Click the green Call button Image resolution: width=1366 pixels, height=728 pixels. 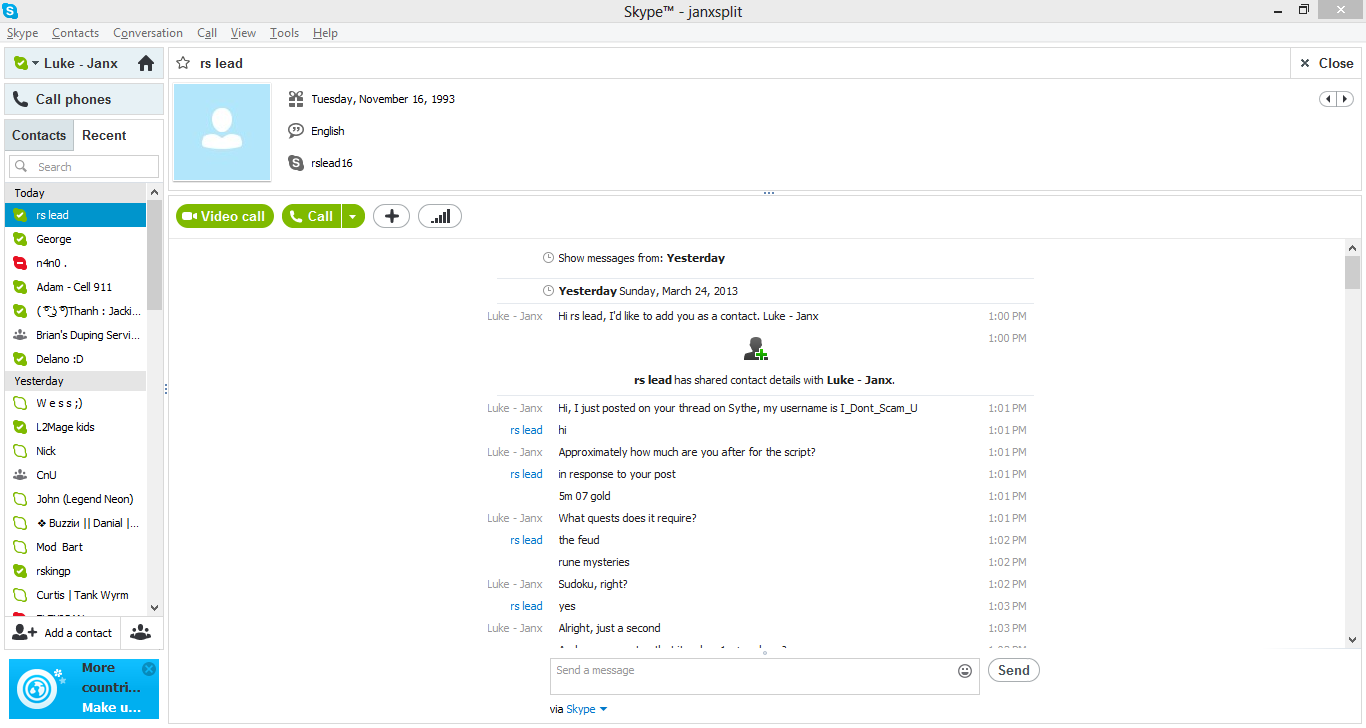click(312, 216)
